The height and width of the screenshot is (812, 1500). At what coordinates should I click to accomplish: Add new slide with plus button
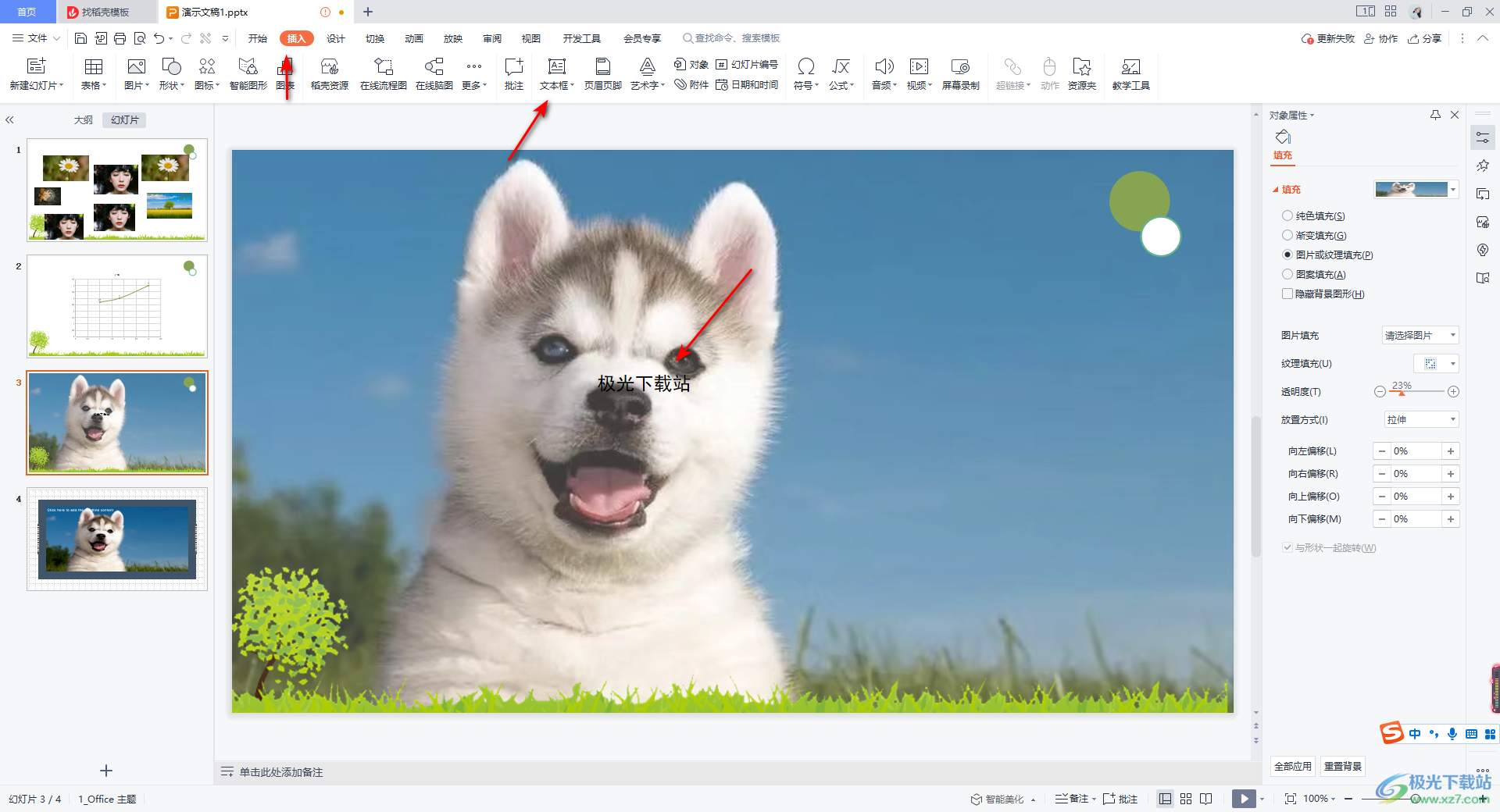(x=106, y=771)
